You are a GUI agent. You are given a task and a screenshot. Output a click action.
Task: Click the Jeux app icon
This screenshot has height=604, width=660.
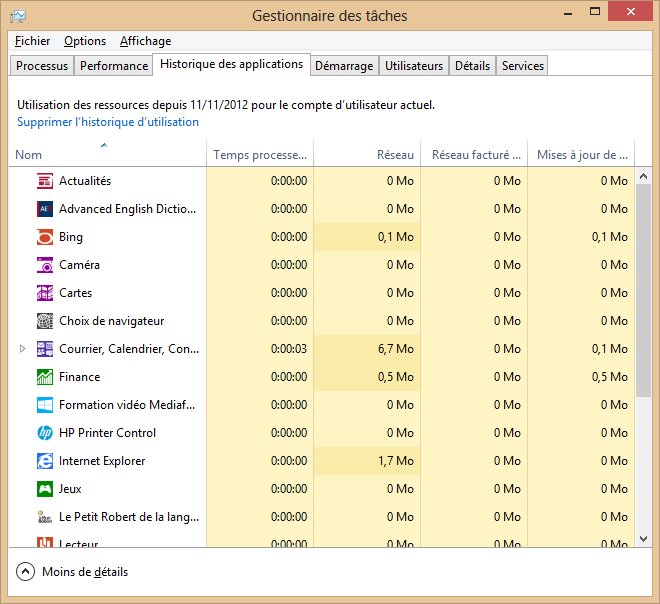[44, 489]
